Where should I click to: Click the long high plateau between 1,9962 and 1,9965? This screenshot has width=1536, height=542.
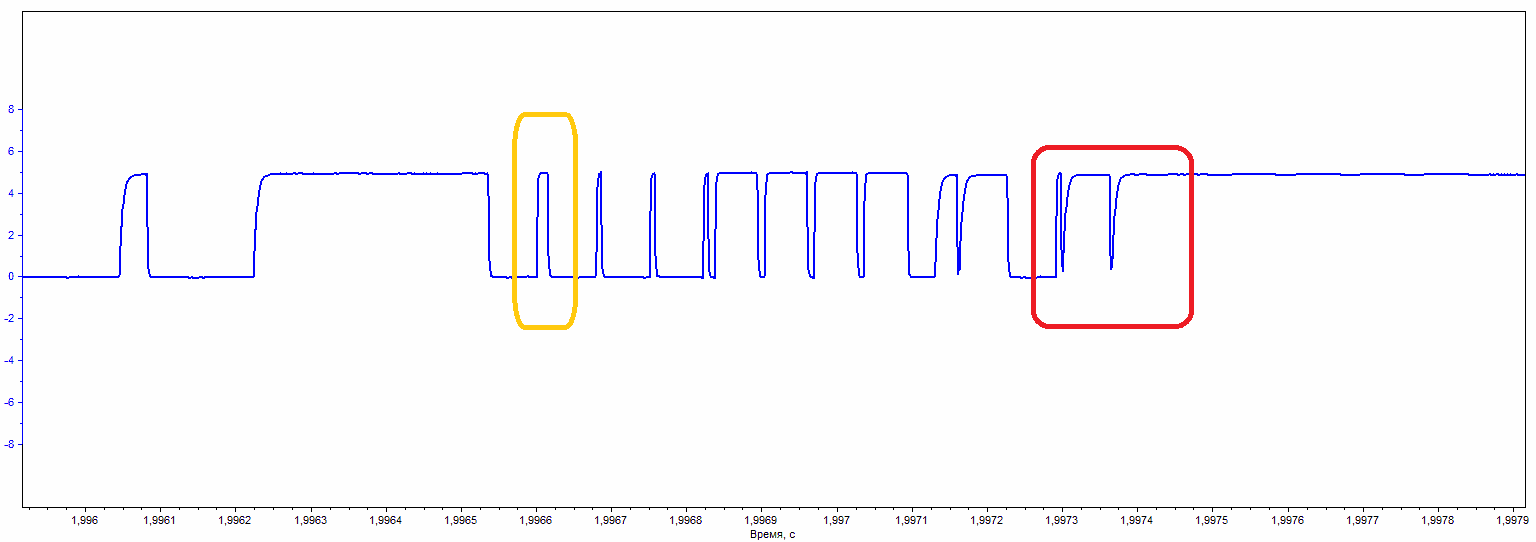pos(372,173)
